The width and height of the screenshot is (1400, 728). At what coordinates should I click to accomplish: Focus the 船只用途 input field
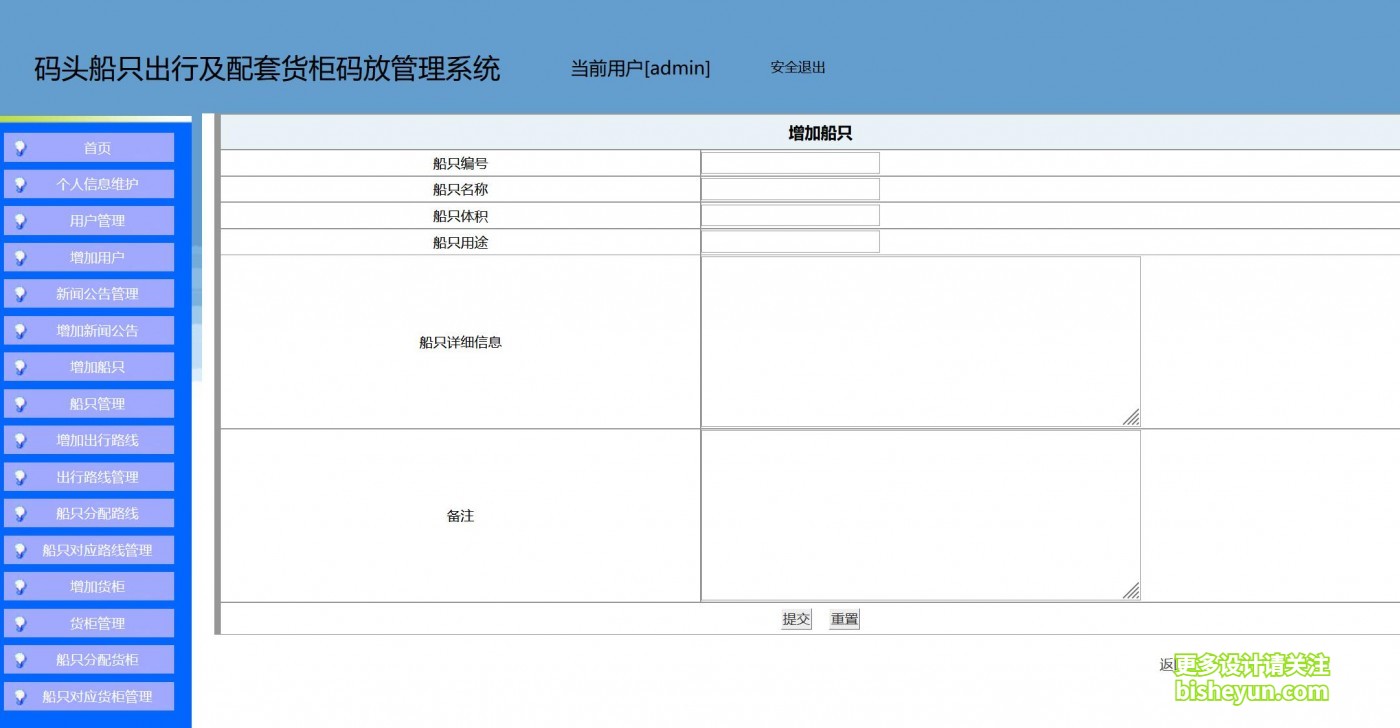coord(790,242)
